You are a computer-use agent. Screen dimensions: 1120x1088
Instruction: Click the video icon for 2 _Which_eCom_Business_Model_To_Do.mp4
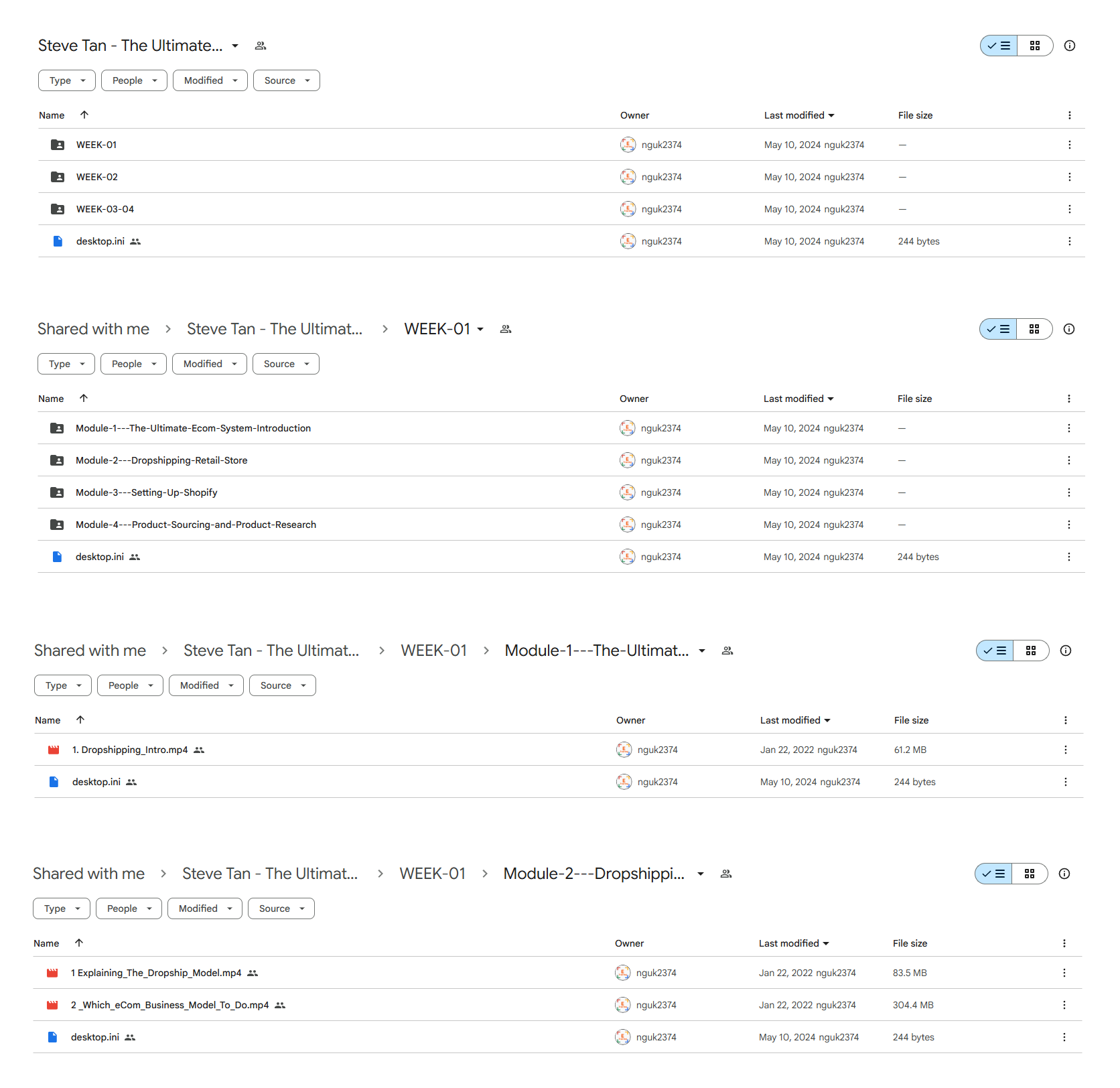pyautogui.click(x=52, y=1005)
